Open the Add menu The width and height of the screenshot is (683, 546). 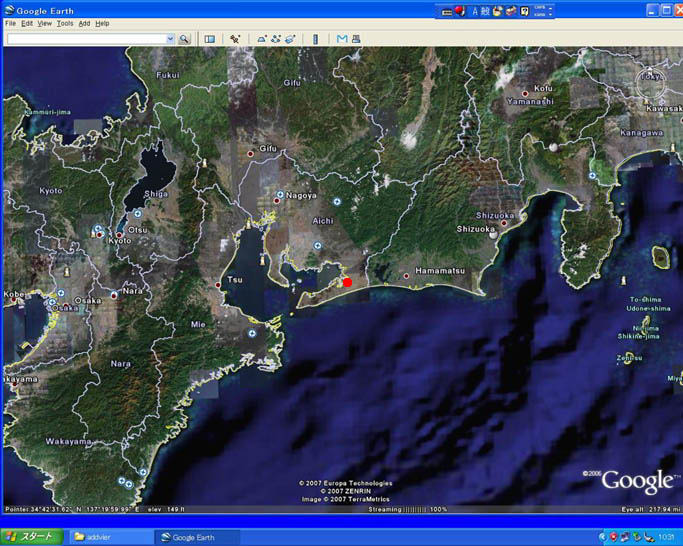click(x=84, y=24)
